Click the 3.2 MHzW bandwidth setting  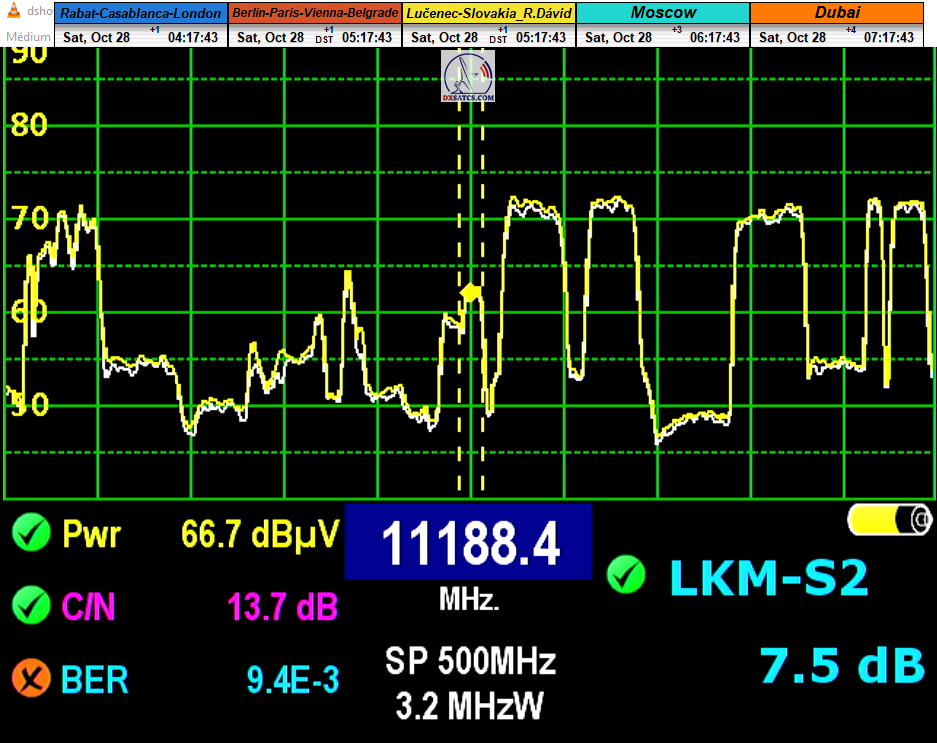[469, 706]
